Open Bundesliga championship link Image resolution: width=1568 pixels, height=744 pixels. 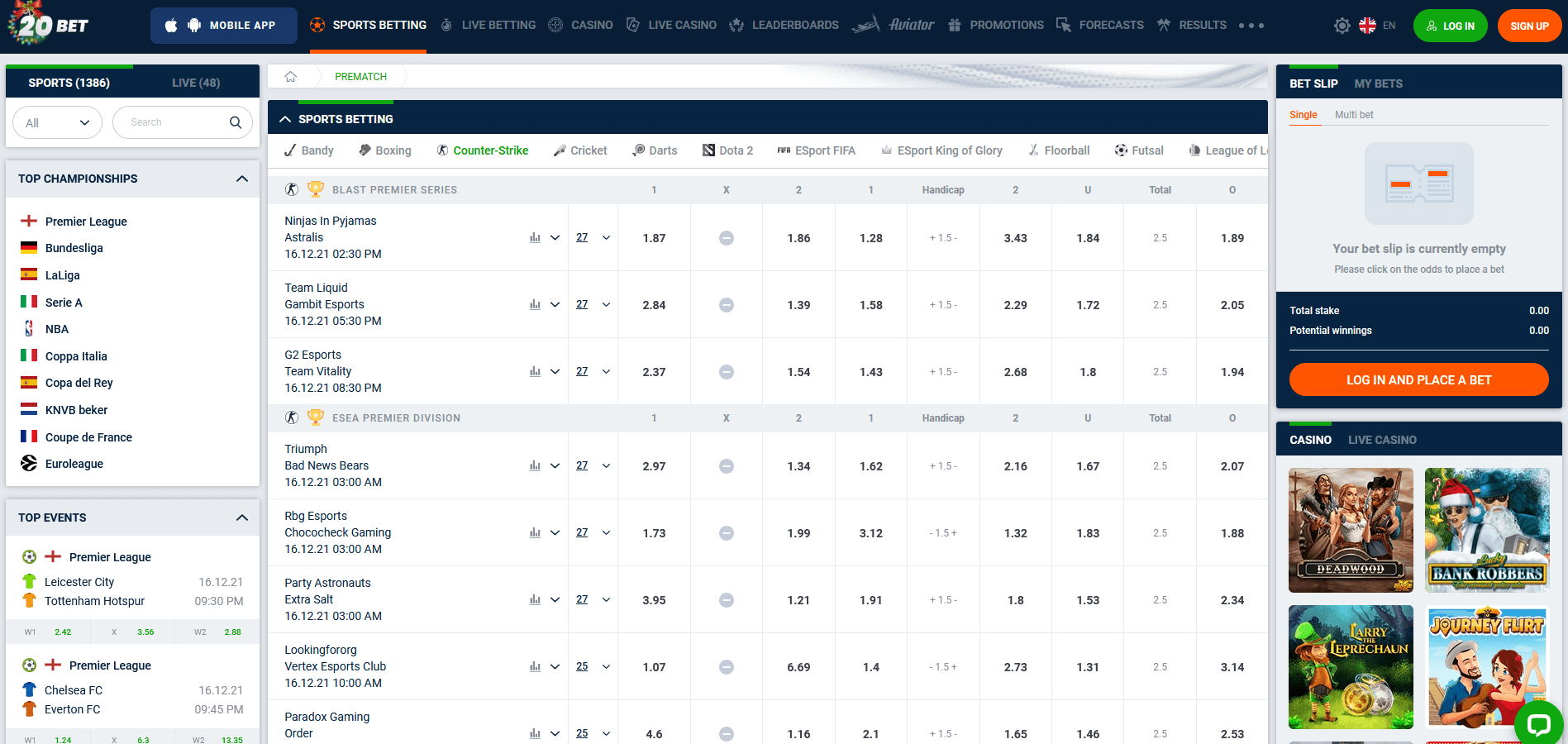(74, 248)
